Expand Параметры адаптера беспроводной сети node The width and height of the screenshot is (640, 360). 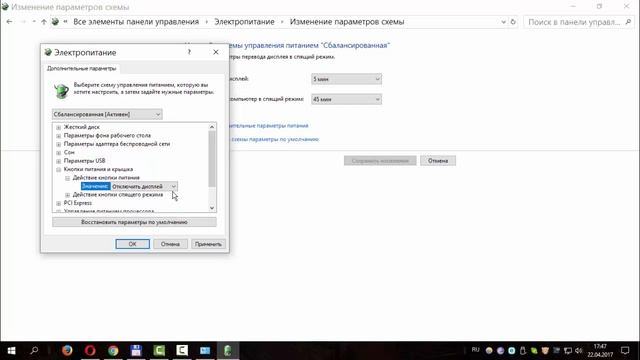(x=58, y=144)
